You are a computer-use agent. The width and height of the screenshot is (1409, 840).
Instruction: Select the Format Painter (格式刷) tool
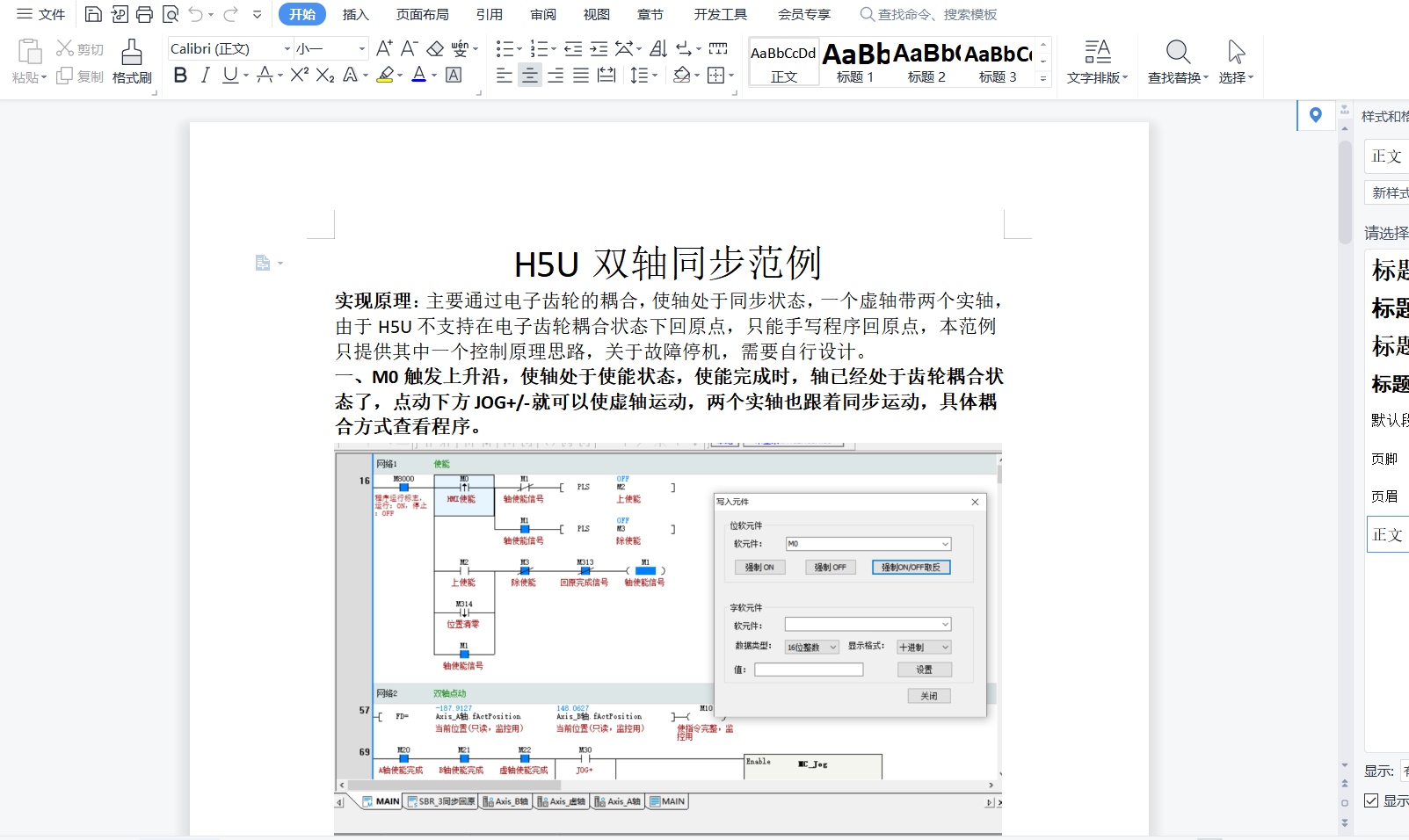[132, 61]
